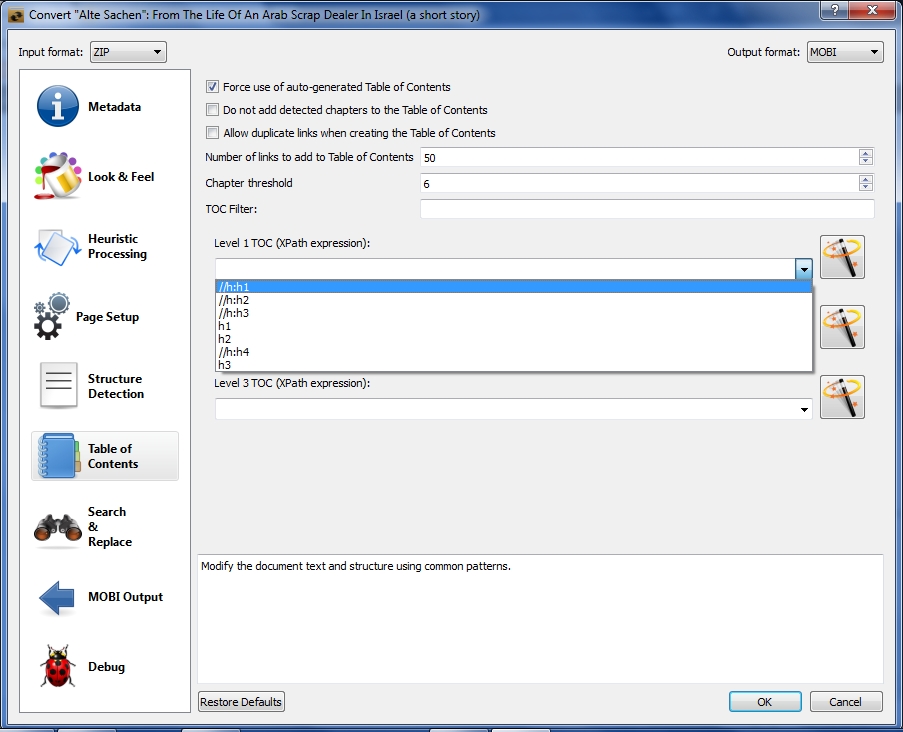The image size is (903, 732).
Task: Choose the h1 option in the list
Action: [x=514, y=326]
